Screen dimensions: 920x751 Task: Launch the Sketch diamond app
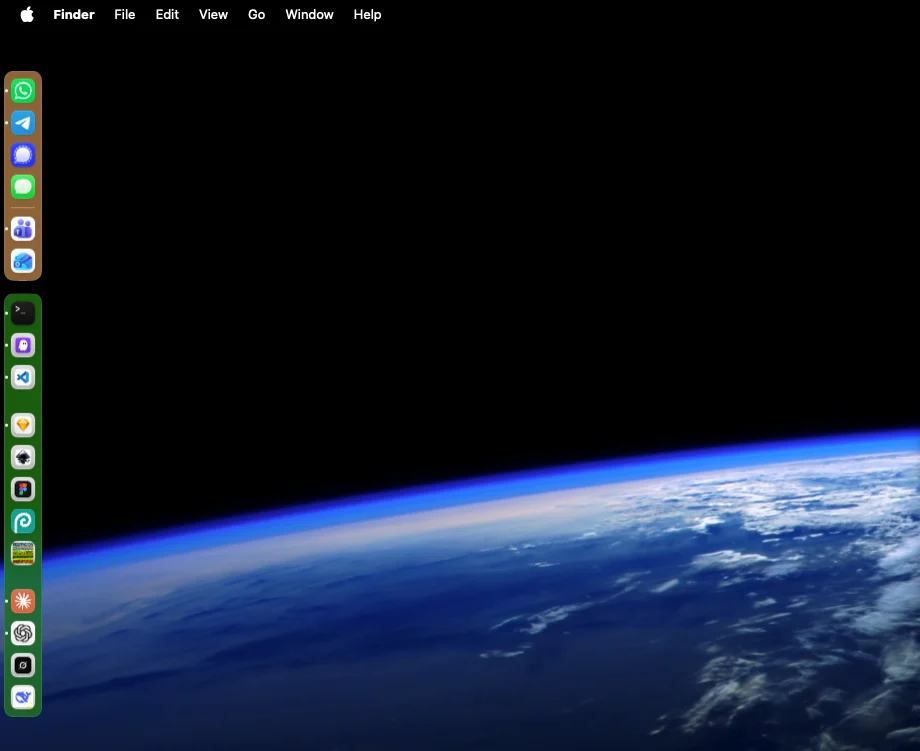23,425
